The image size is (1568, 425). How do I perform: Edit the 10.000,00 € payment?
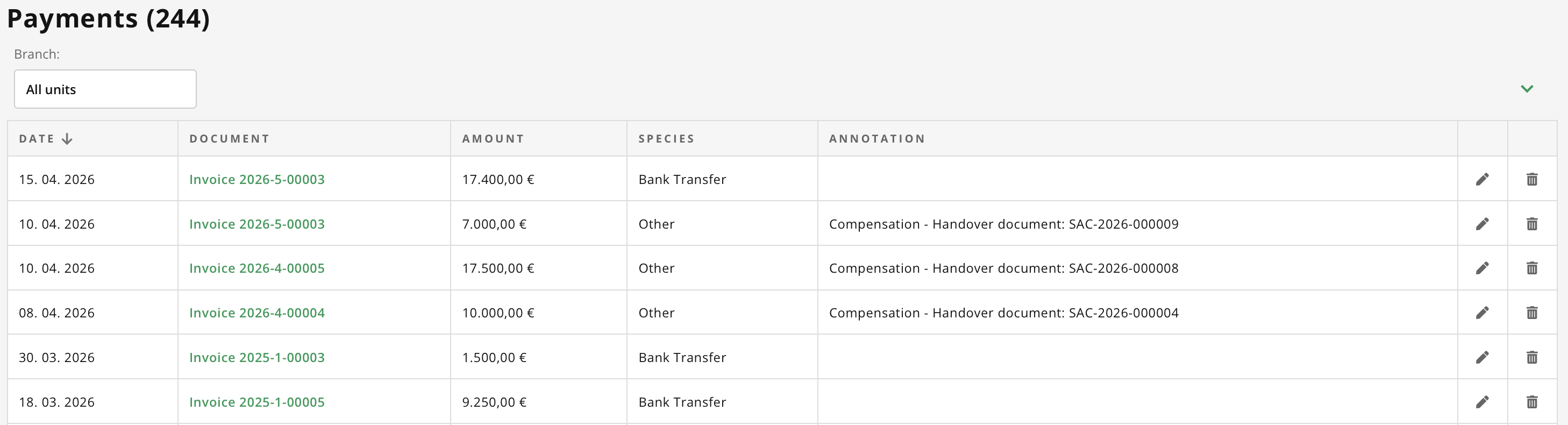coord(1482,313)
